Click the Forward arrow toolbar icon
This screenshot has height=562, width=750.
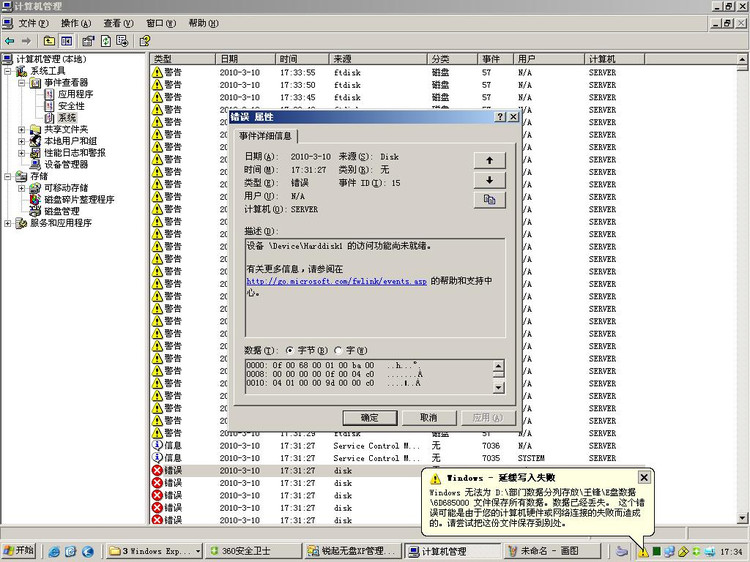26,41
